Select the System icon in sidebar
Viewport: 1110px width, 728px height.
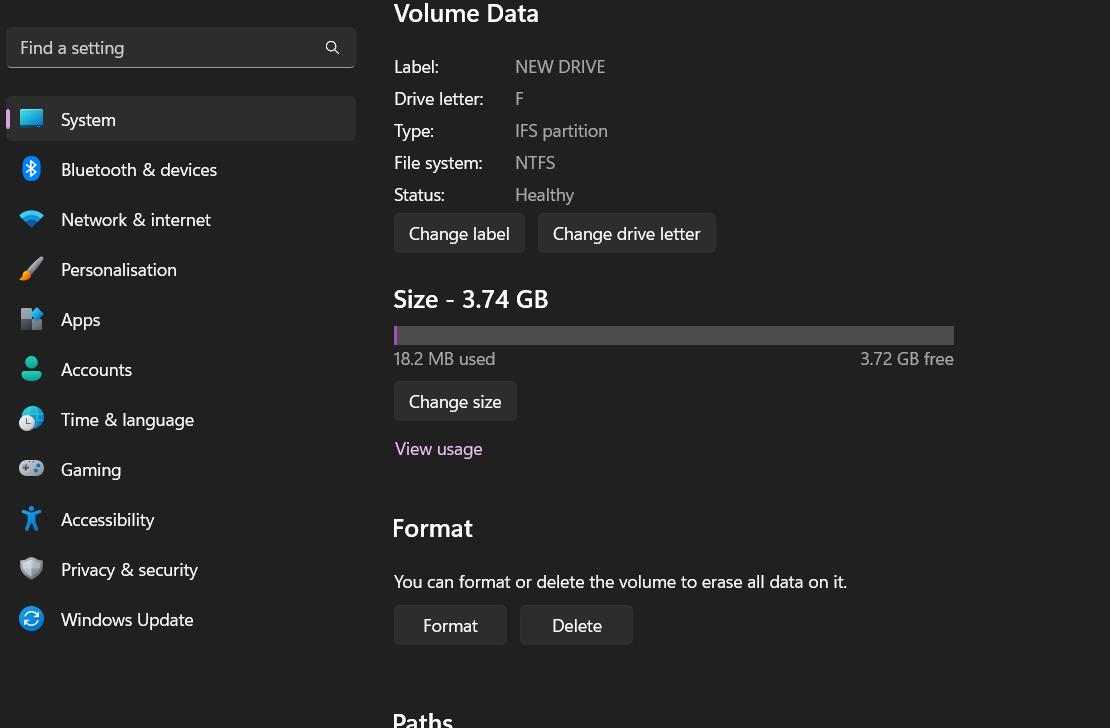31,118
